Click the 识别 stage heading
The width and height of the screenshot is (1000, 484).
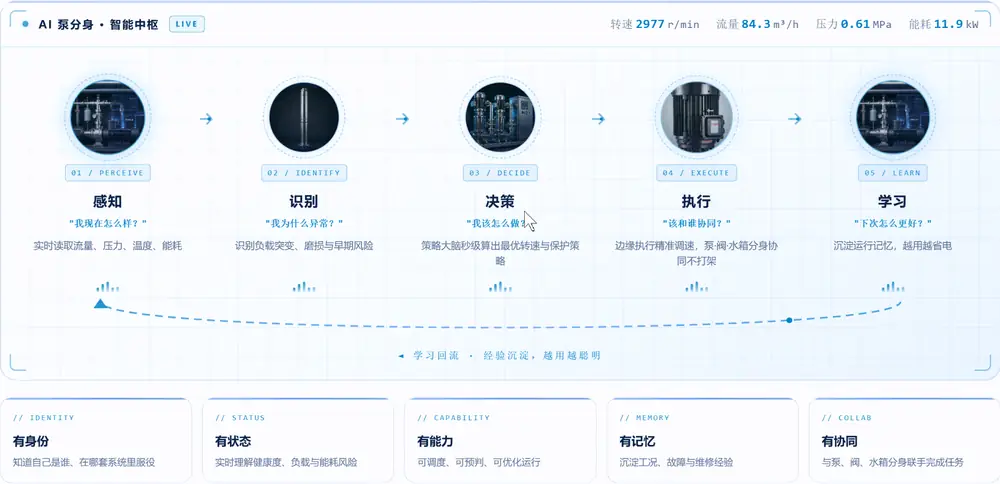tap(304, 202)
